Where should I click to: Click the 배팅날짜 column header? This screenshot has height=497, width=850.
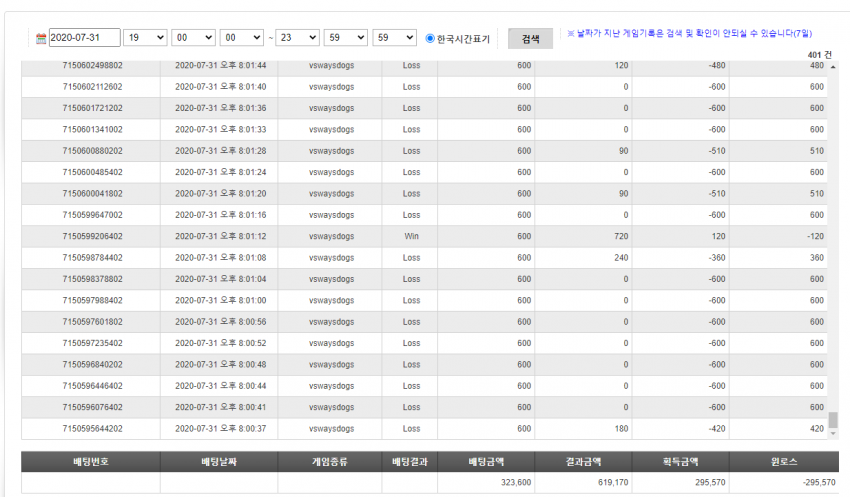pos(219,462)
